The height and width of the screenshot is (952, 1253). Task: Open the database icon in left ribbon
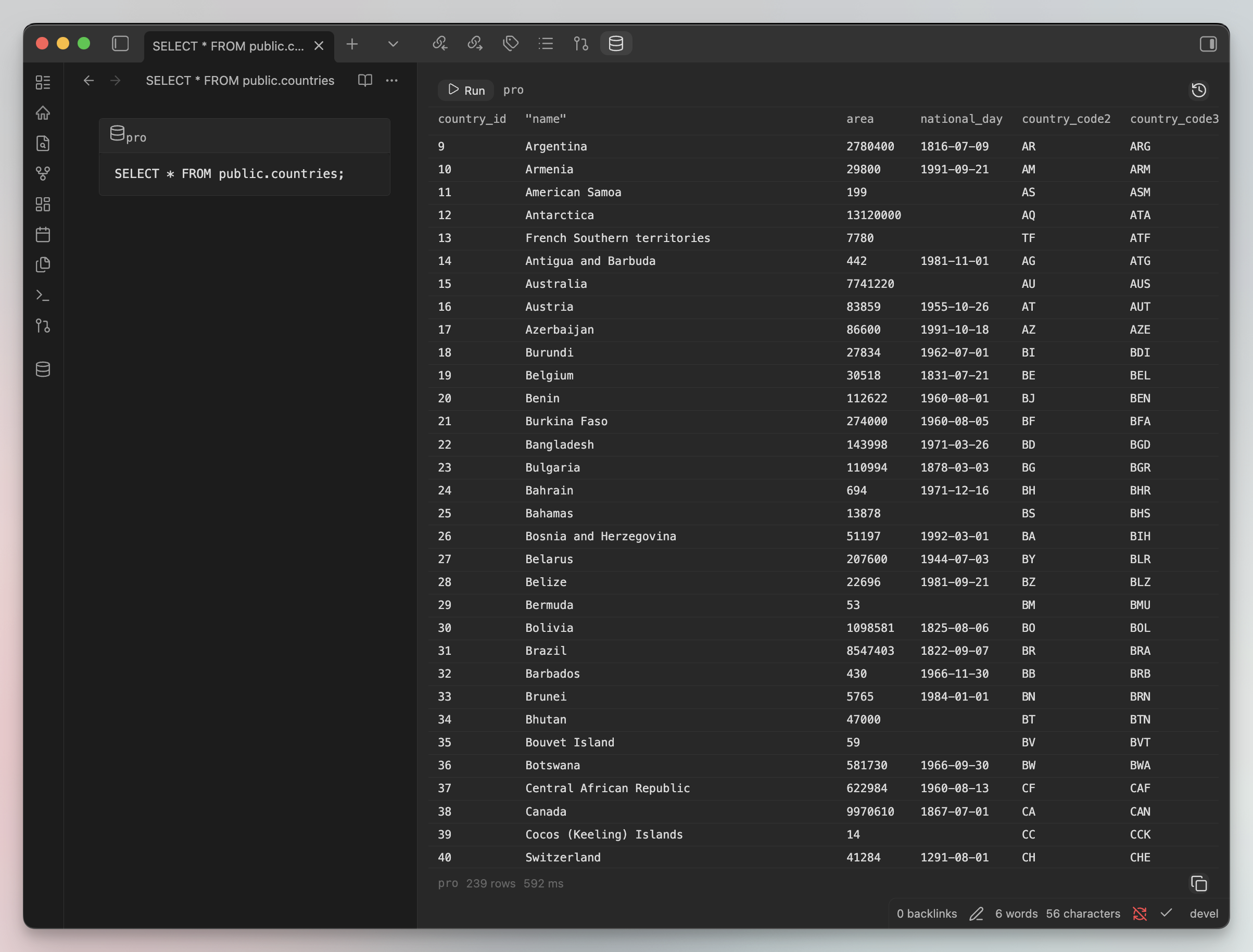[x=43, y=370]
